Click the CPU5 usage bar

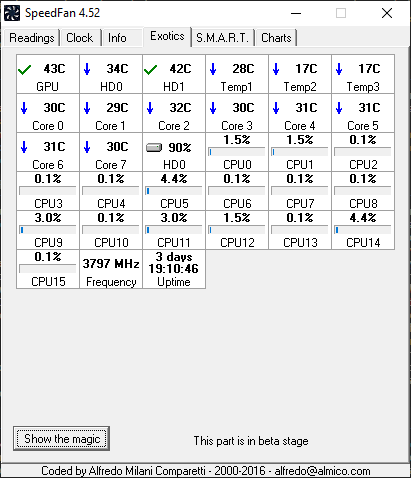click(x=174, y=191)
